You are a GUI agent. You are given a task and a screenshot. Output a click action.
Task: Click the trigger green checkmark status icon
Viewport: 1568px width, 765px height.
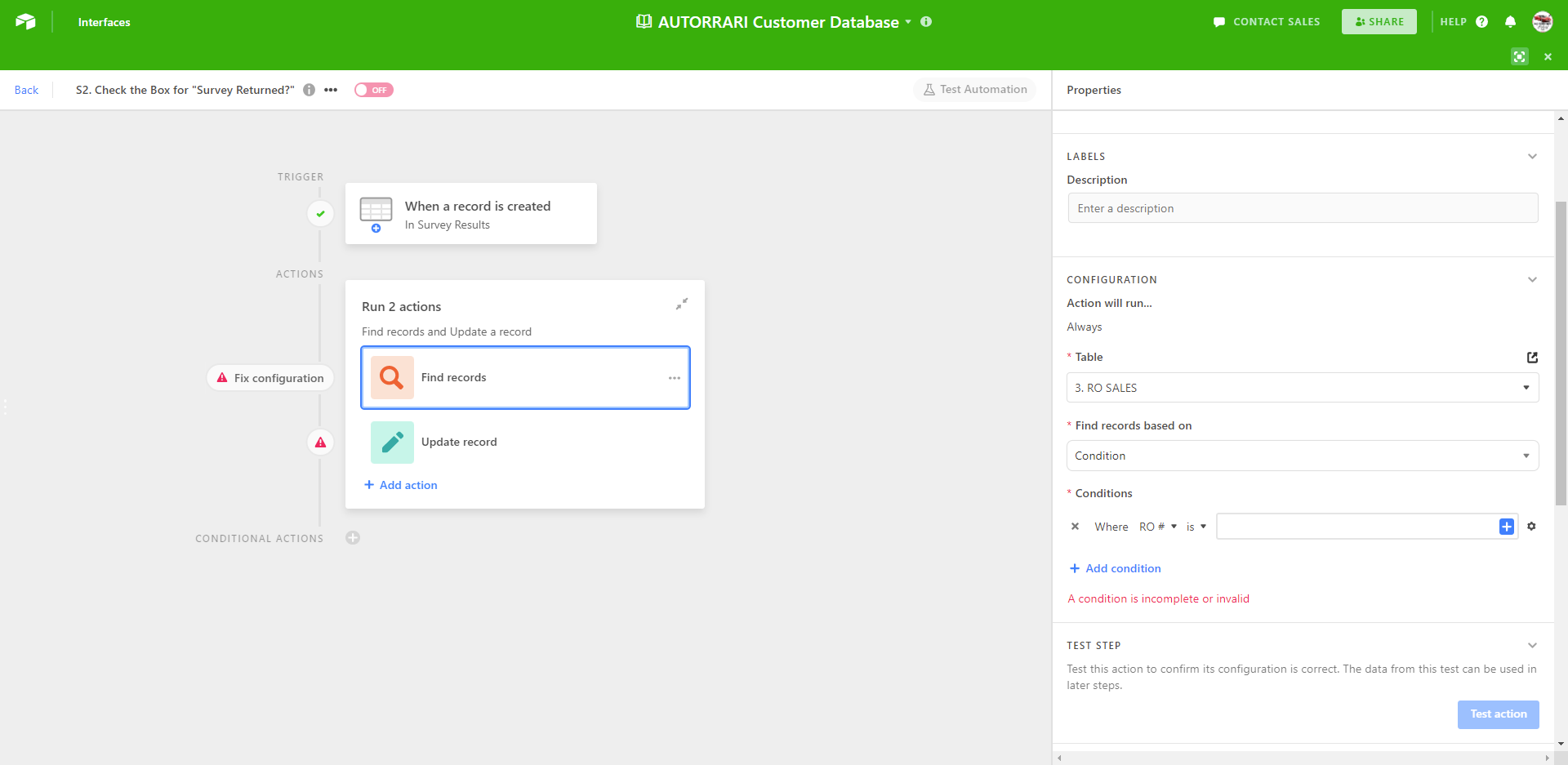[x=320, y=214]
